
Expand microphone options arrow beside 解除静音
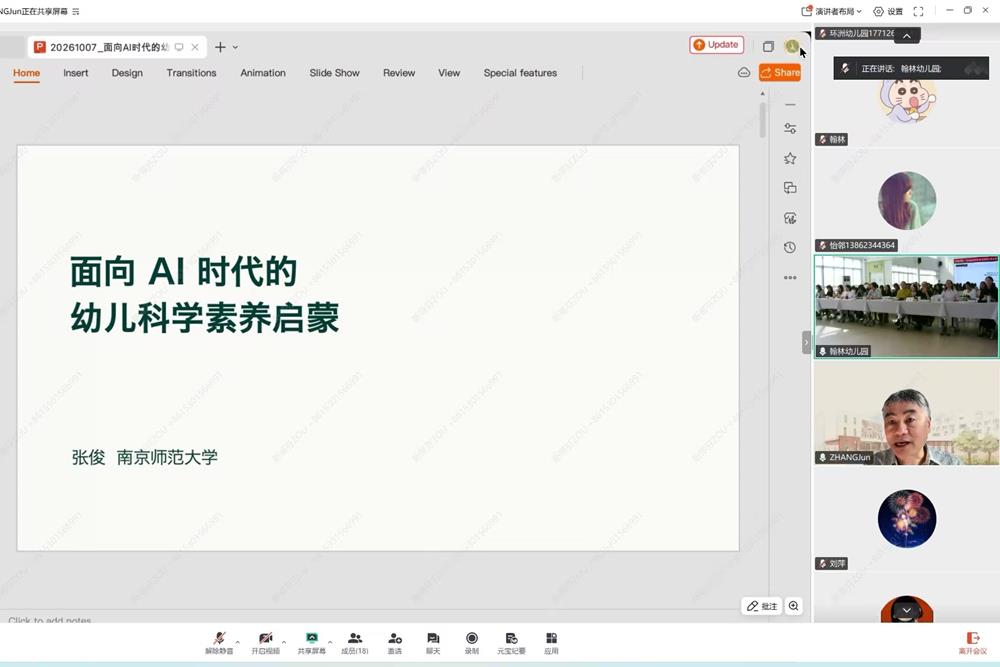pos(238,641)
